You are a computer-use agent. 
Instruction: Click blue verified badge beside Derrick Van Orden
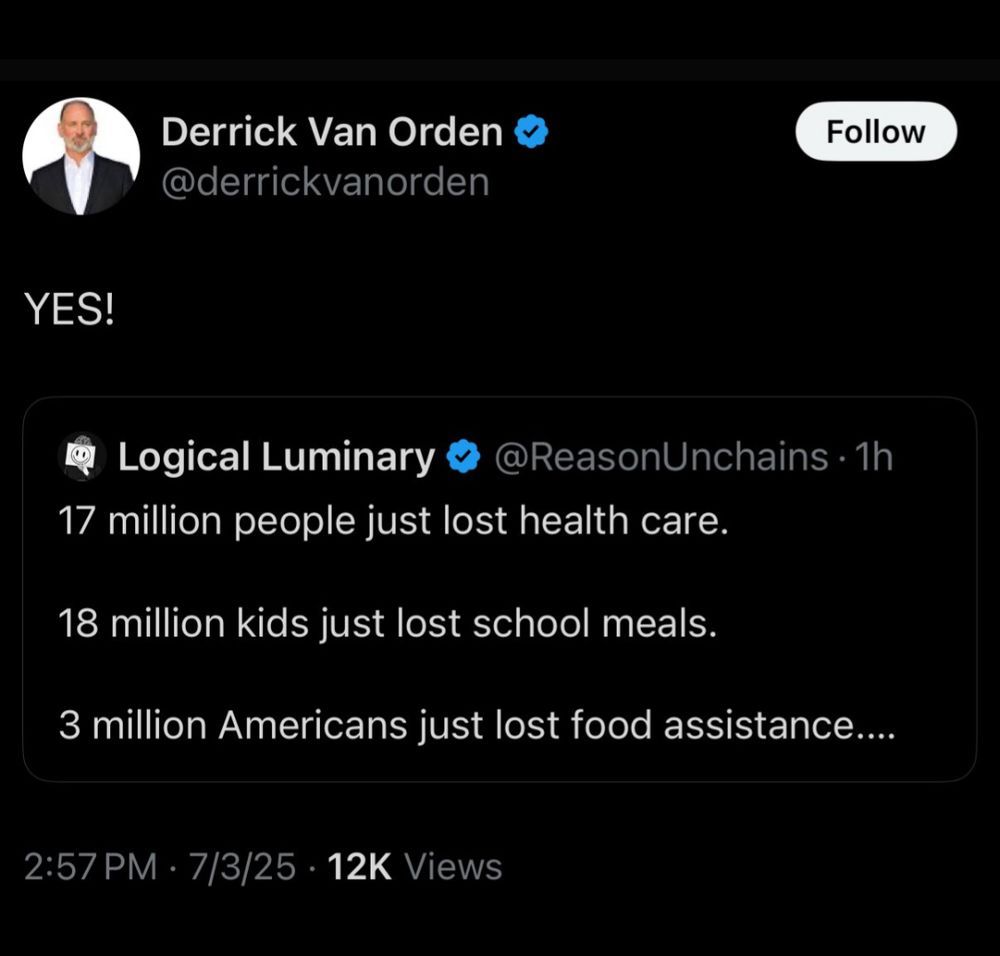point(531,131)
